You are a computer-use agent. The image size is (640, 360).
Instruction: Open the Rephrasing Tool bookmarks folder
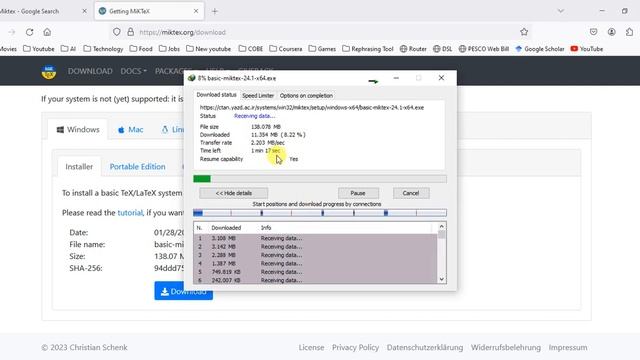(x=368, y=49)
